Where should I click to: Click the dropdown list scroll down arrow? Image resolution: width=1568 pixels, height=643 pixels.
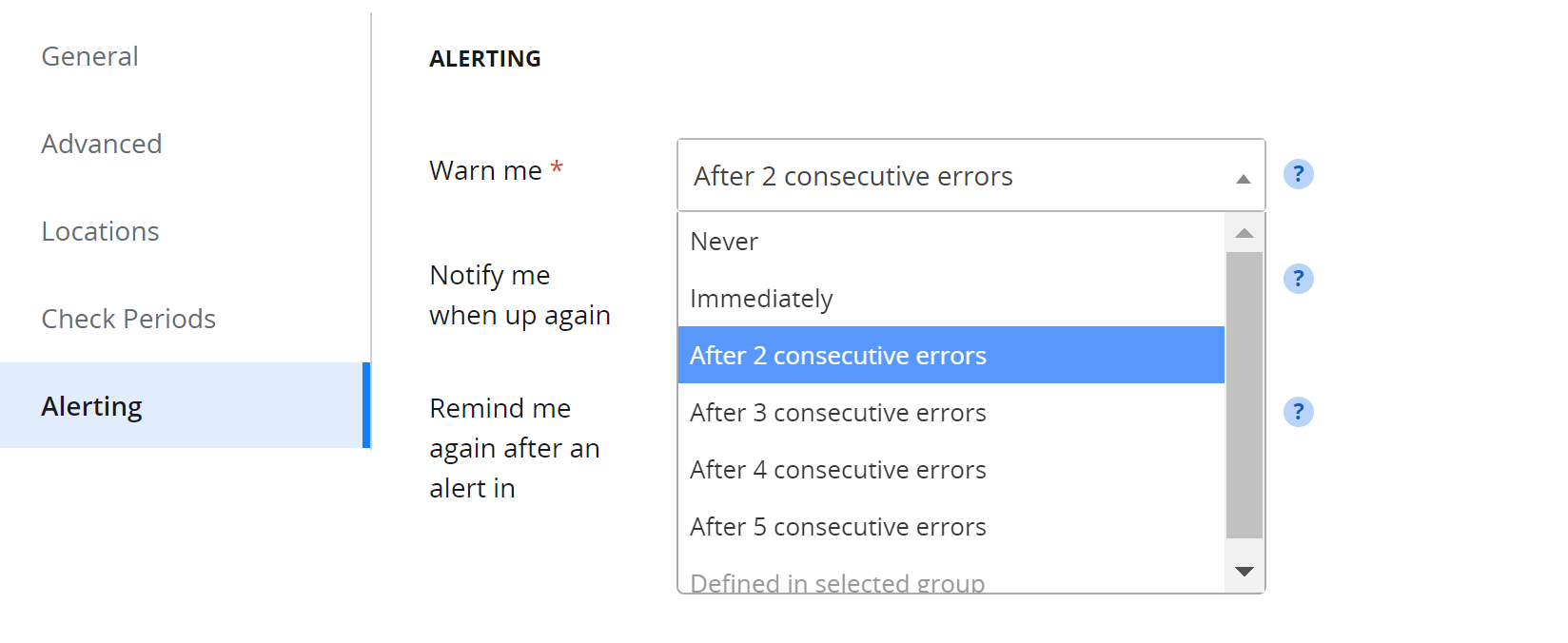pos(1244,572)
